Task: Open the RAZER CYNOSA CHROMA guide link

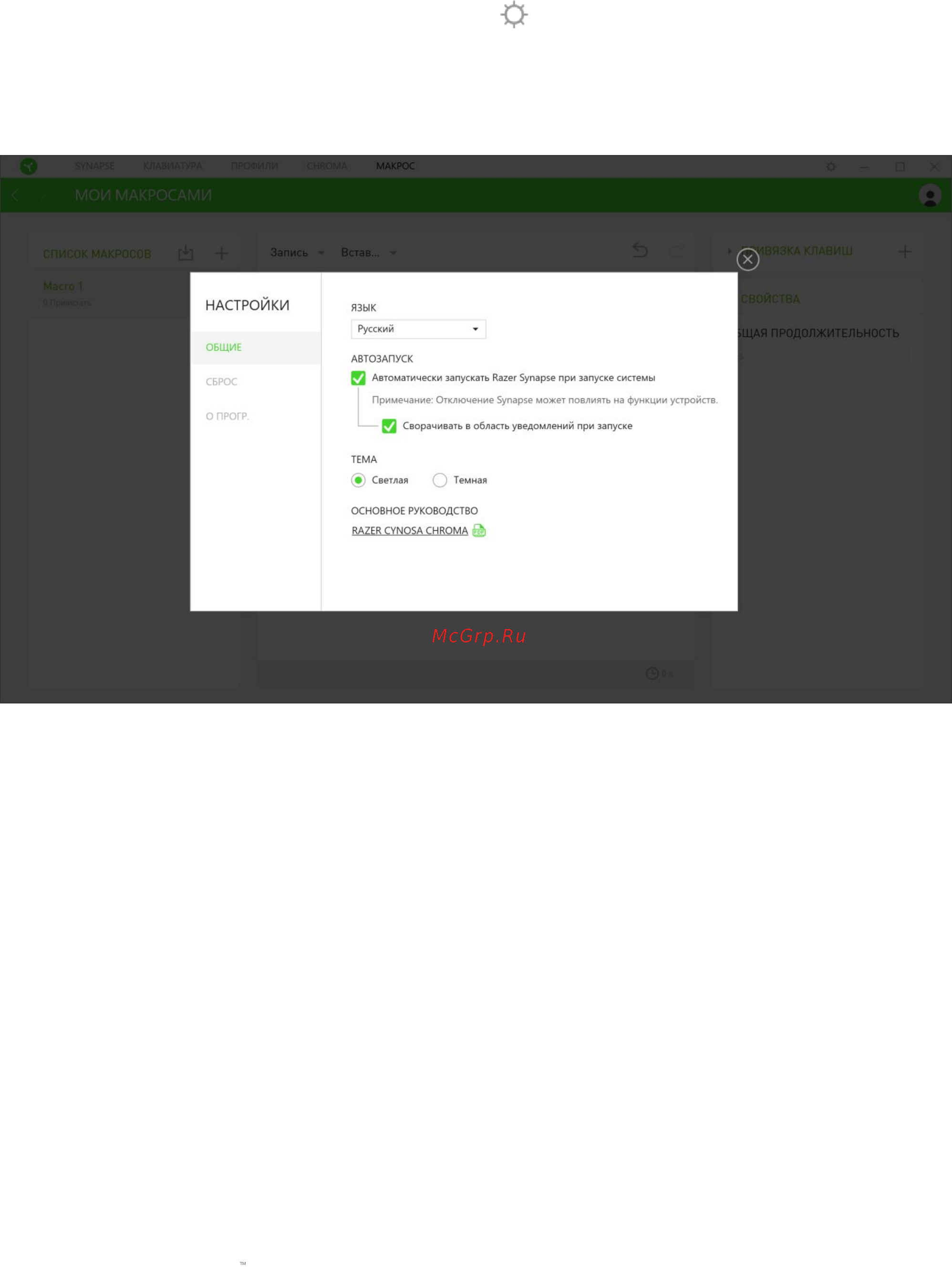Action: (x=410, y=530)
